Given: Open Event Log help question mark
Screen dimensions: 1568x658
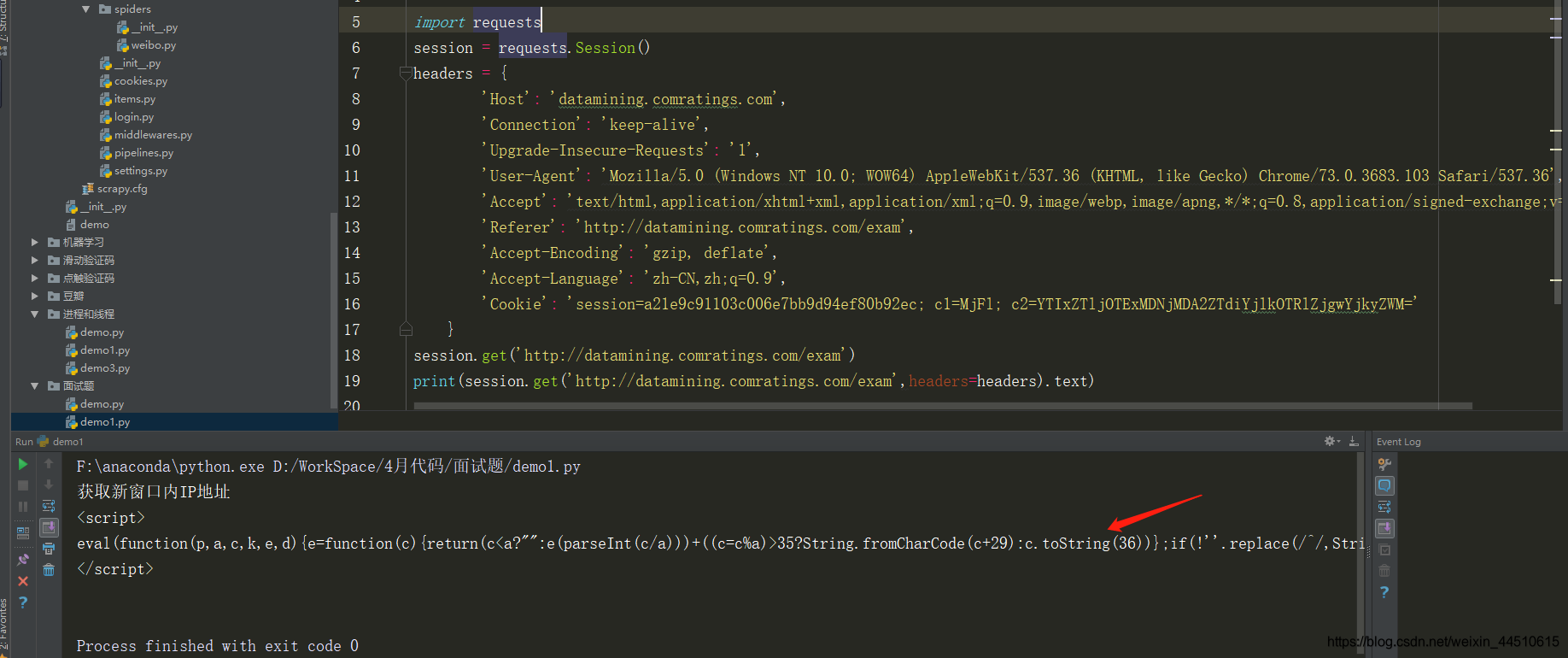Looking at the screenshot, I should 1384,592.
